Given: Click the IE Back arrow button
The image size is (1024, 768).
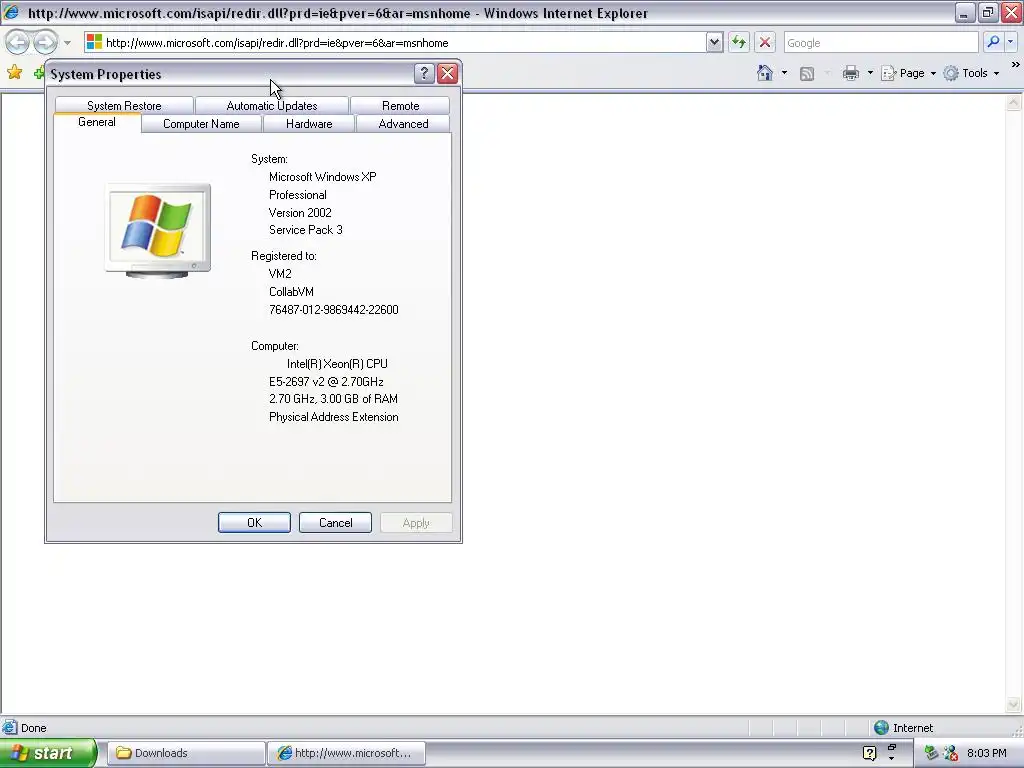Looking at the screenshot, I should [18, 43].
